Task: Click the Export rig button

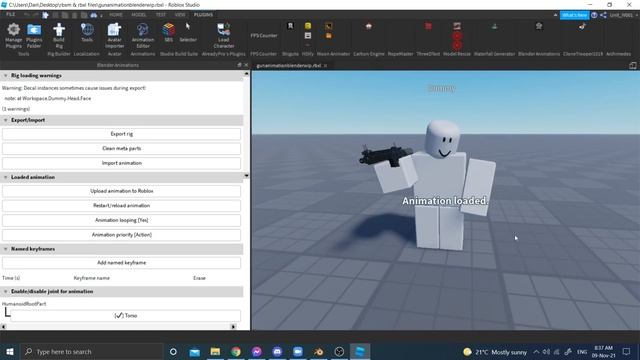Action: click(x=122, y=134)
